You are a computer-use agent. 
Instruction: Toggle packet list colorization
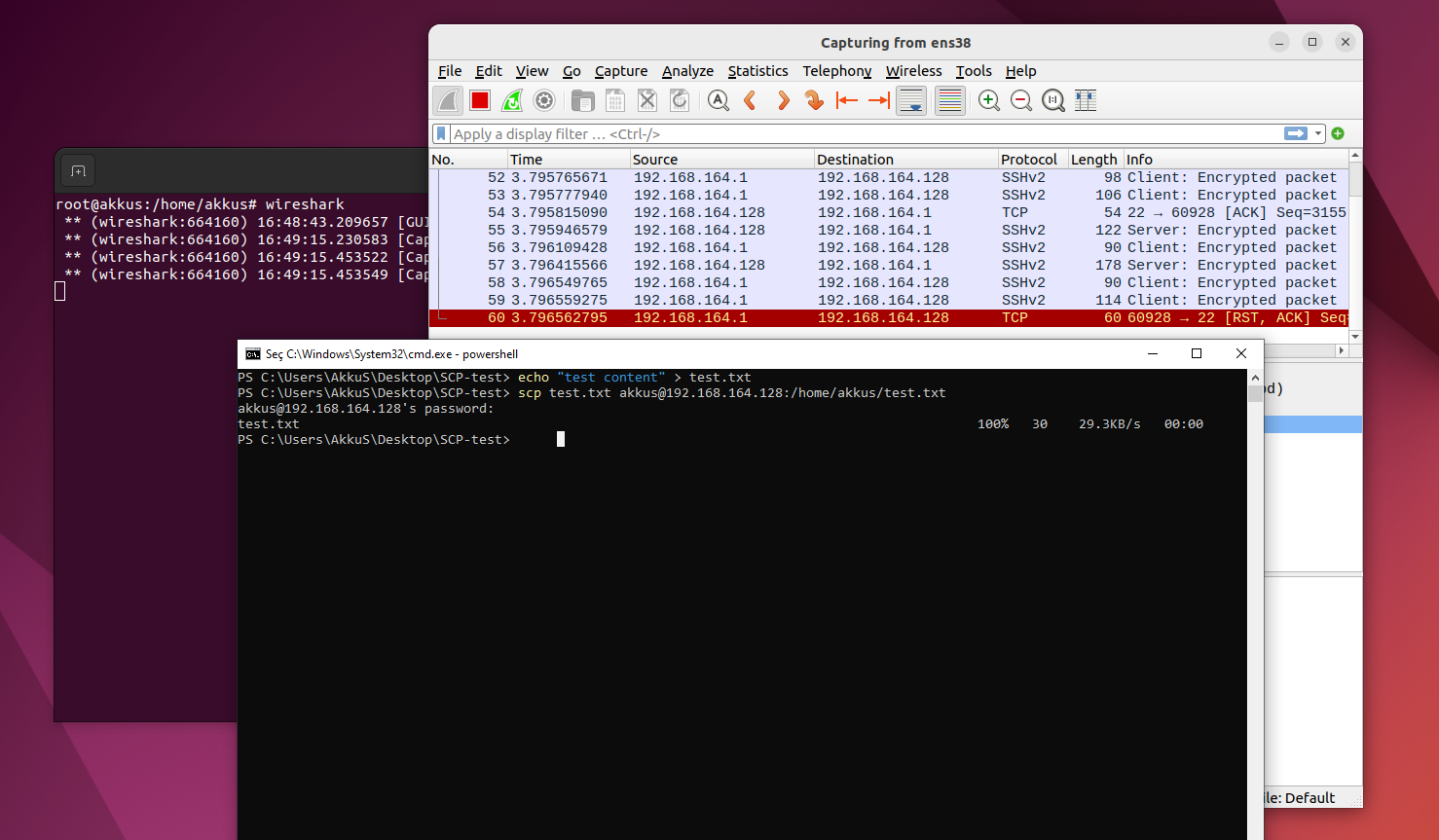point(949,100)
